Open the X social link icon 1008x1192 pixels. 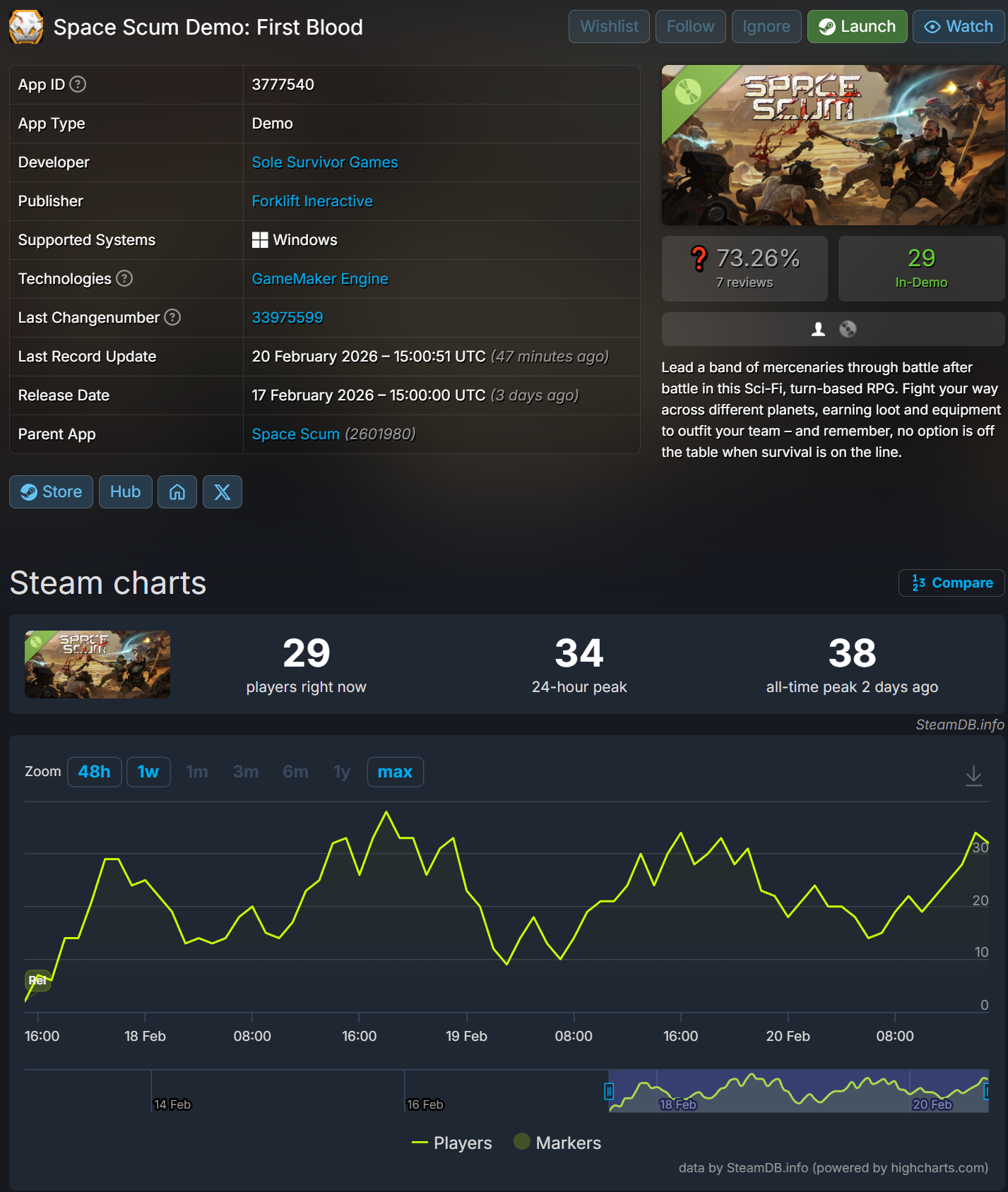(x=223, y=491)
